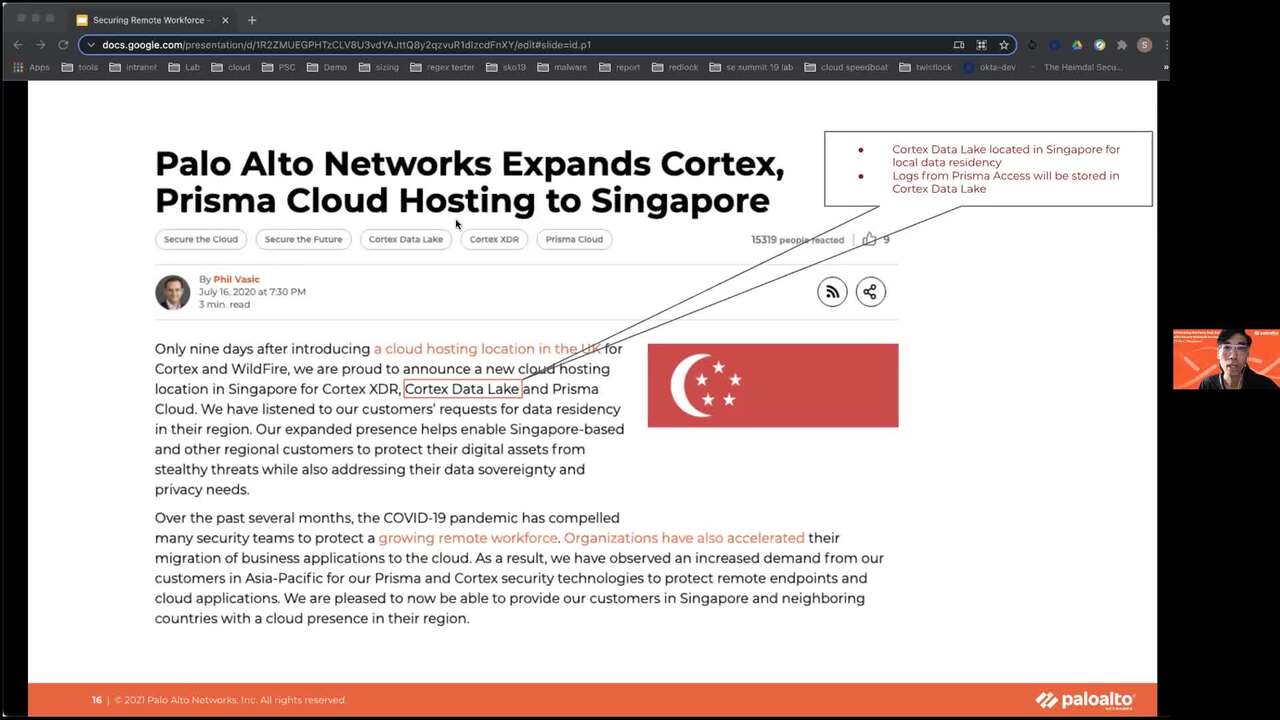
Task: Open the malware bookmark folder
Action: (563, 68)
